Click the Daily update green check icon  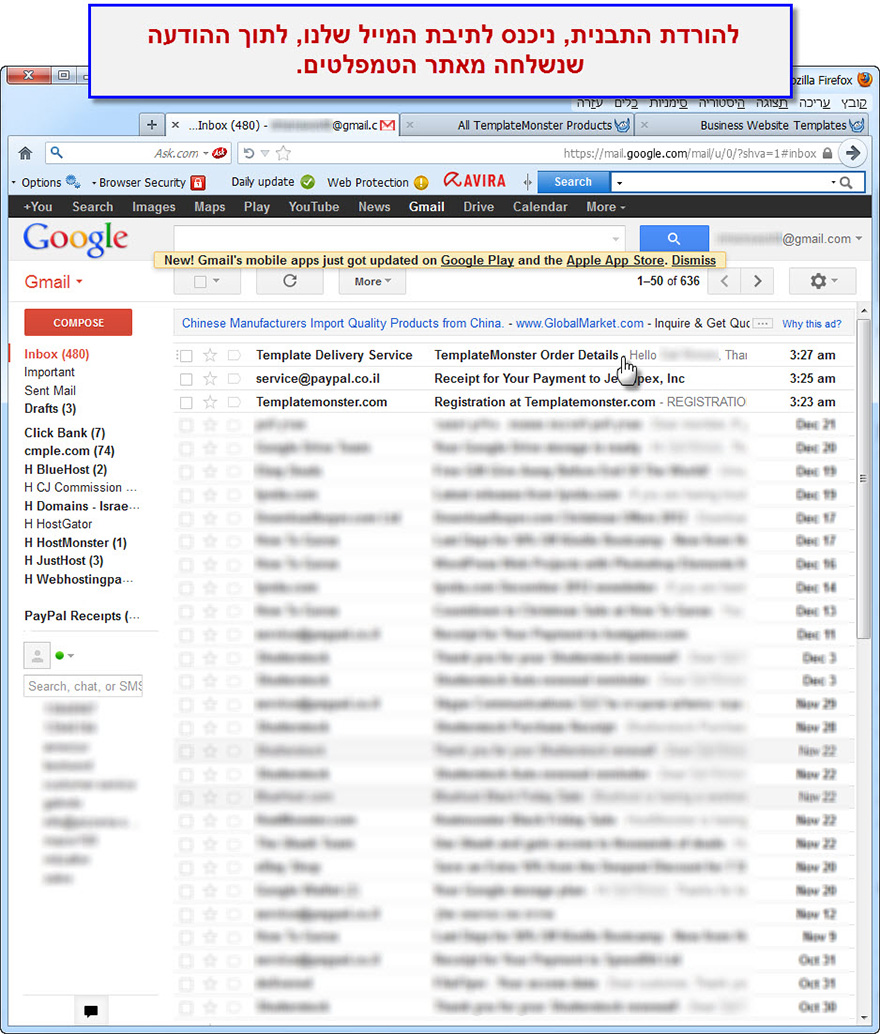307,181
